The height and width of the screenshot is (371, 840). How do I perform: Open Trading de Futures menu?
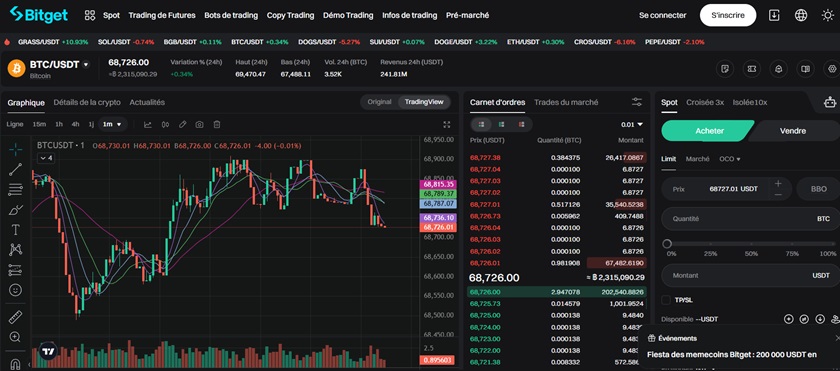(162, 16)
